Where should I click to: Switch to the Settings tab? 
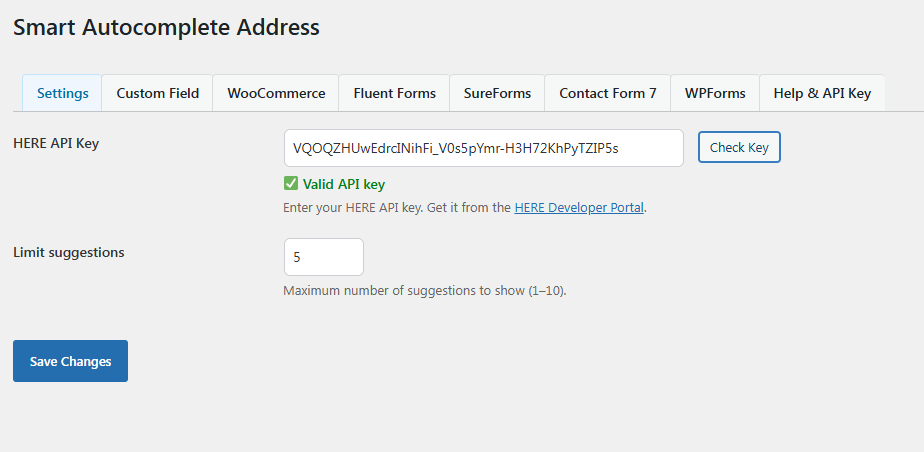62,93
